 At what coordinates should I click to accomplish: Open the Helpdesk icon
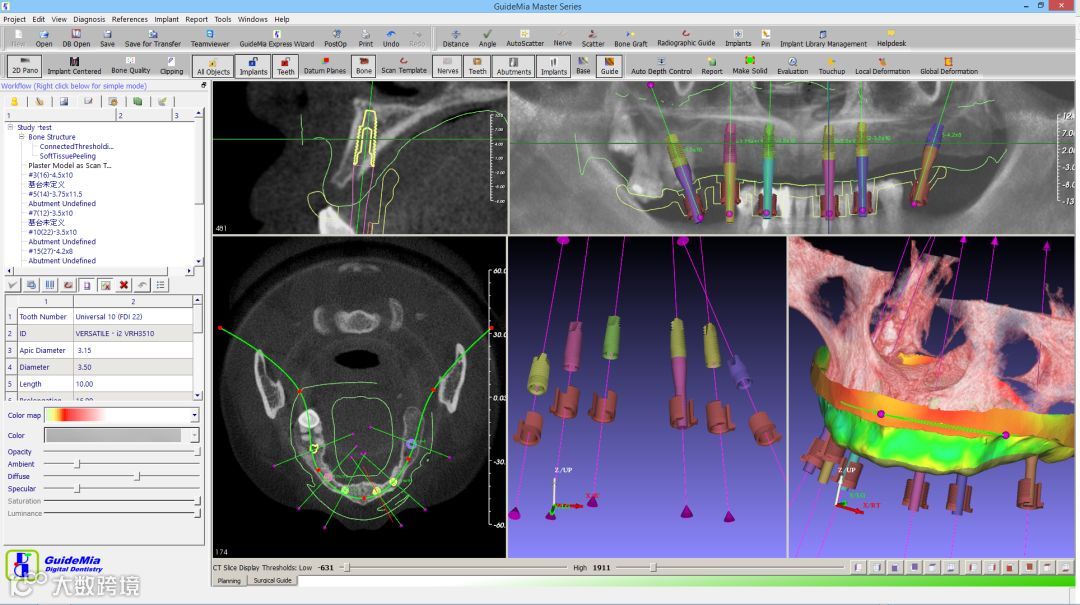891,38
